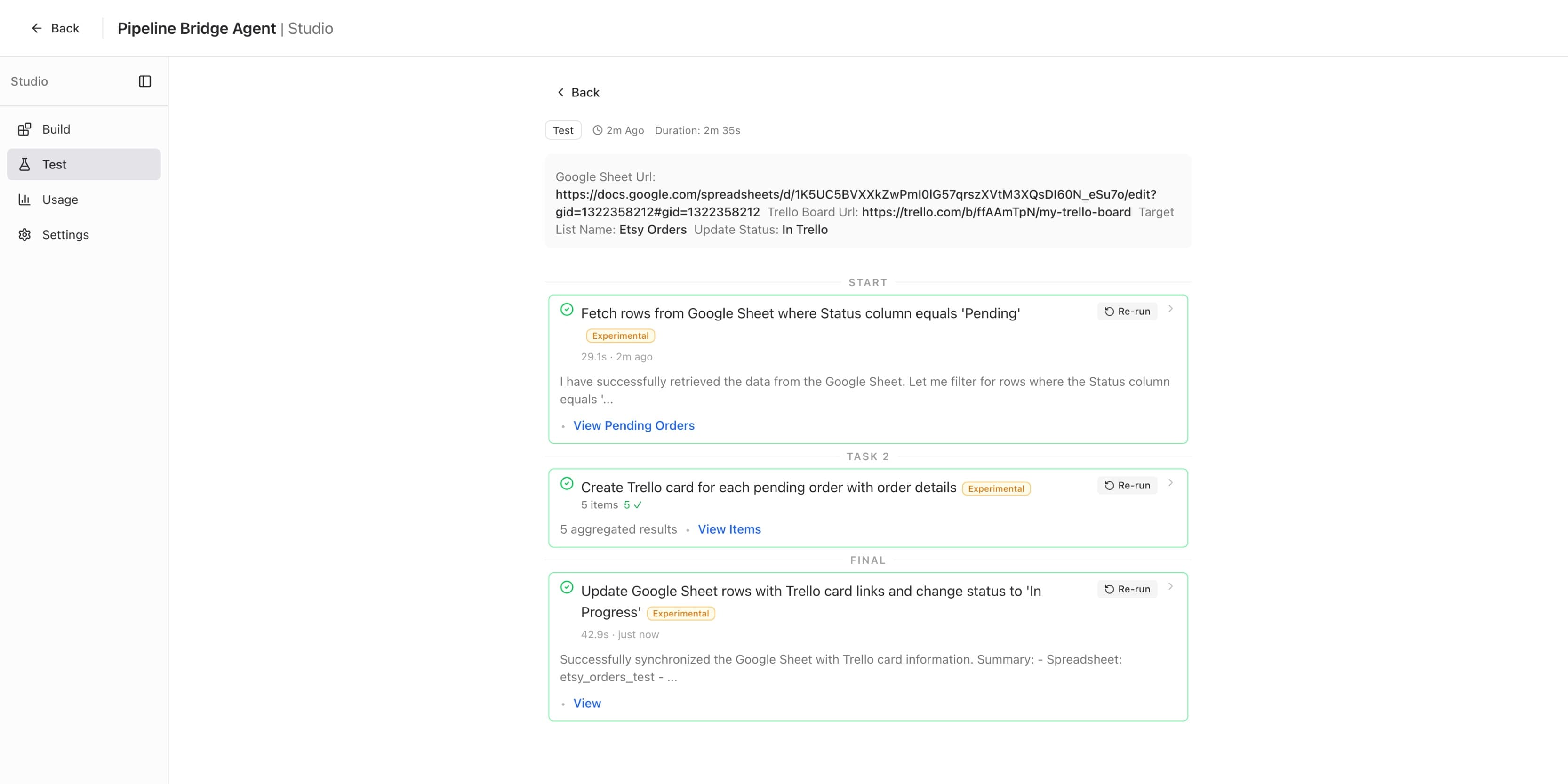Image resolution: width=1568 pixels, height=784 pixels.
Task: Expand the Update Google Sheet task details
Action: pyautogui.click(x=1170, y=586)
